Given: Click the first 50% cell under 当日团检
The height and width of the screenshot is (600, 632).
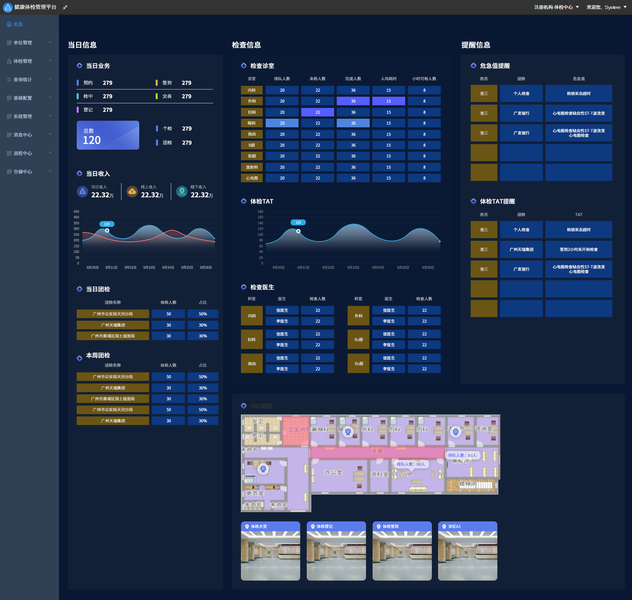Looking at the screenshot, I should [203, 314].
